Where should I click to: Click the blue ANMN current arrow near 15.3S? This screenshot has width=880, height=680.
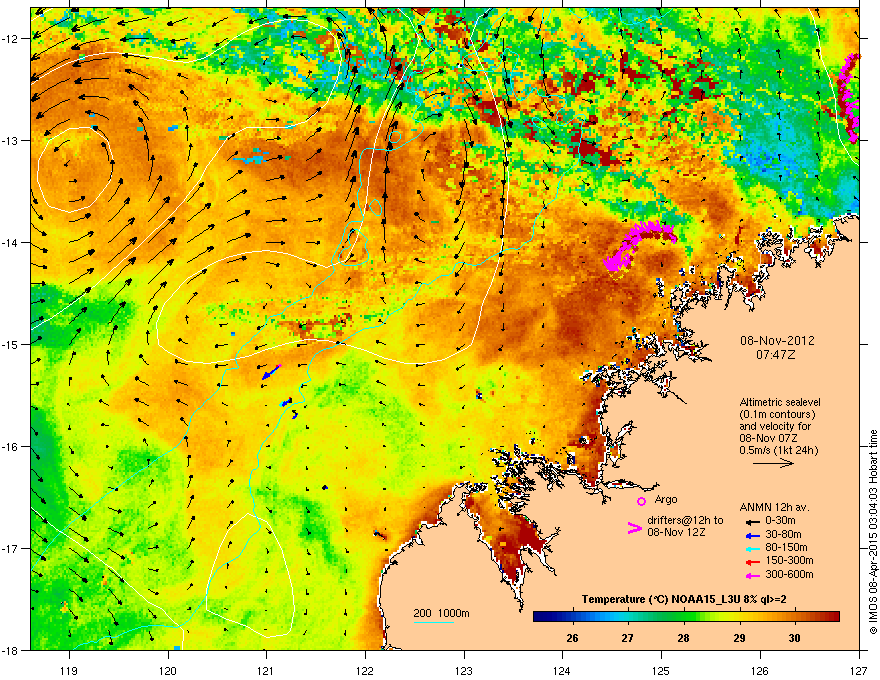pos(271,373)
